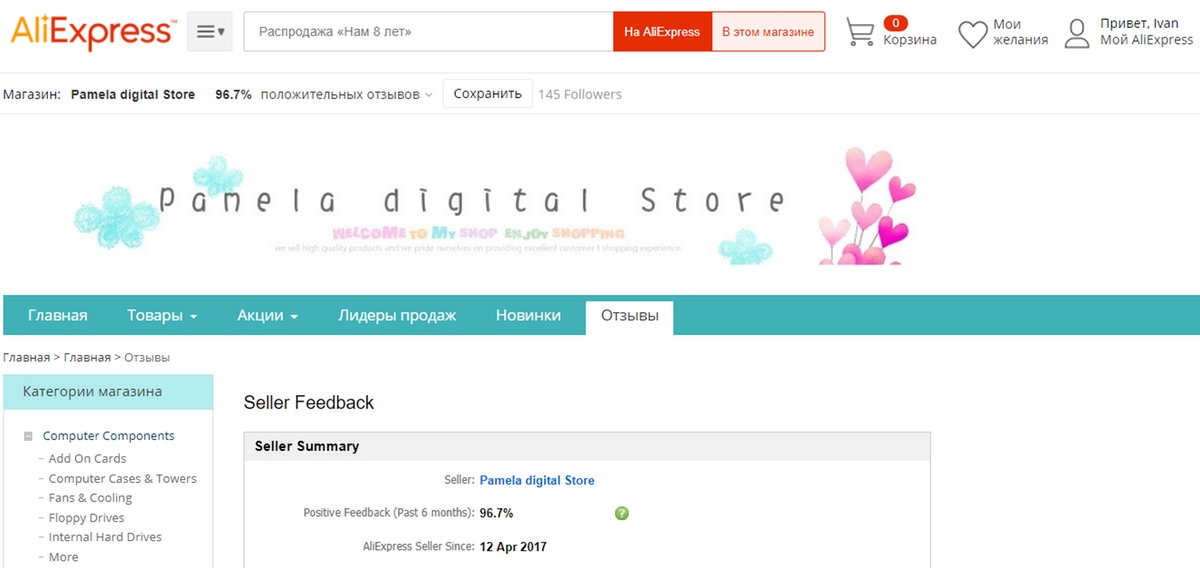The height and width of the screenshot is (568, 1200).
Task: Expand the Товары menu
Action: coord(162,315)
